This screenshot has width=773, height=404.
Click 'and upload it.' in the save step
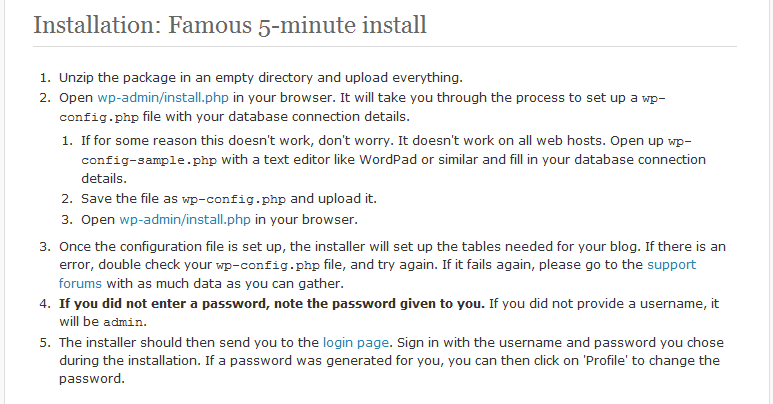pos(334,199)
